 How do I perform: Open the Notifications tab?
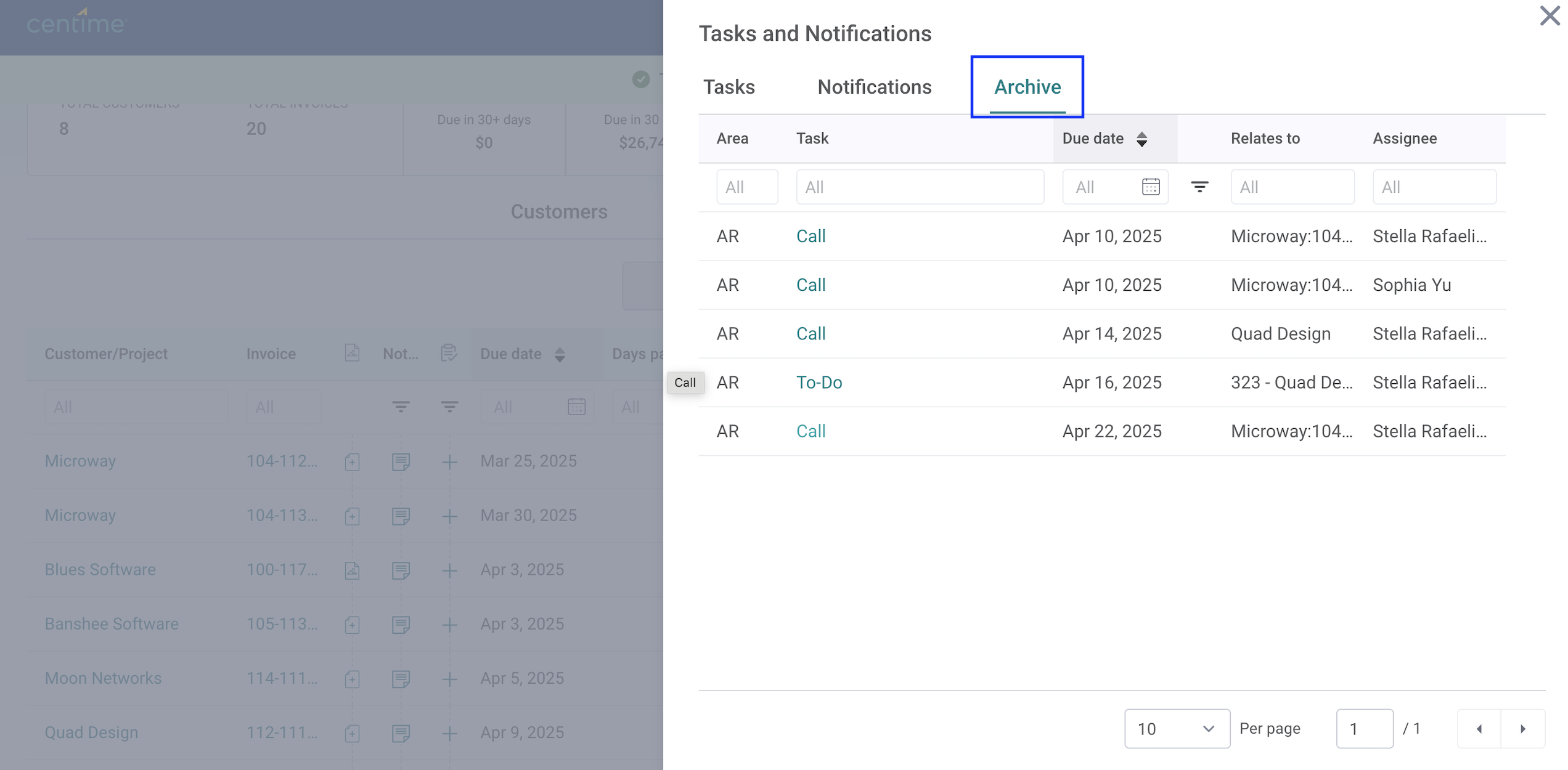(874, 87)
